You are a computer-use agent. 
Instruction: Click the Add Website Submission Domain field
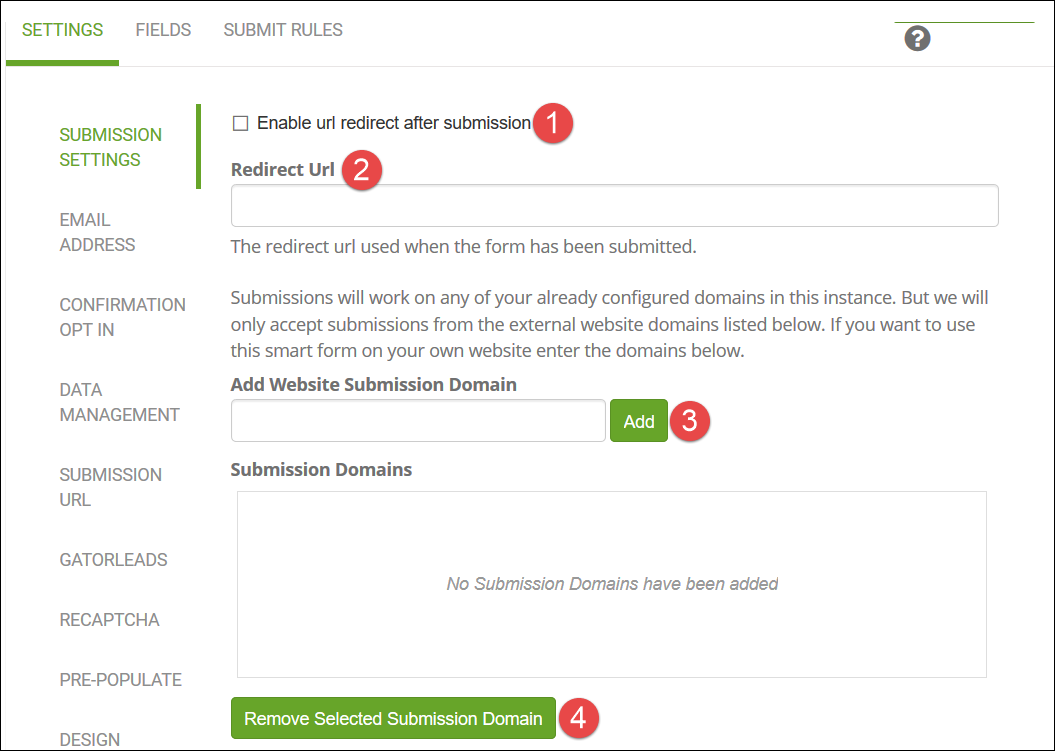418,421
